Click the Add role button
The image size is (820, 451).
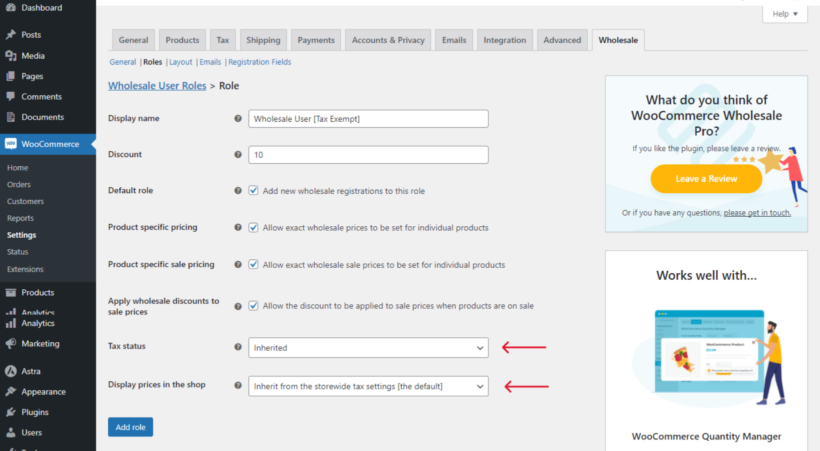[131, 427]
